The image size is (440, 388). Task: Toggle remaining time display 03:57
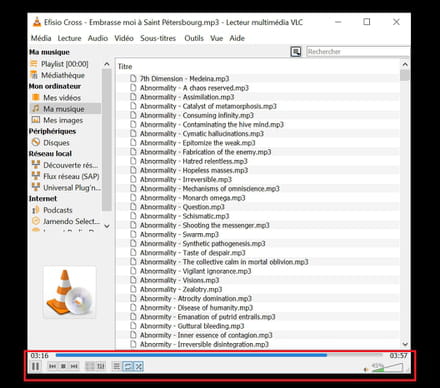point(398,356)
